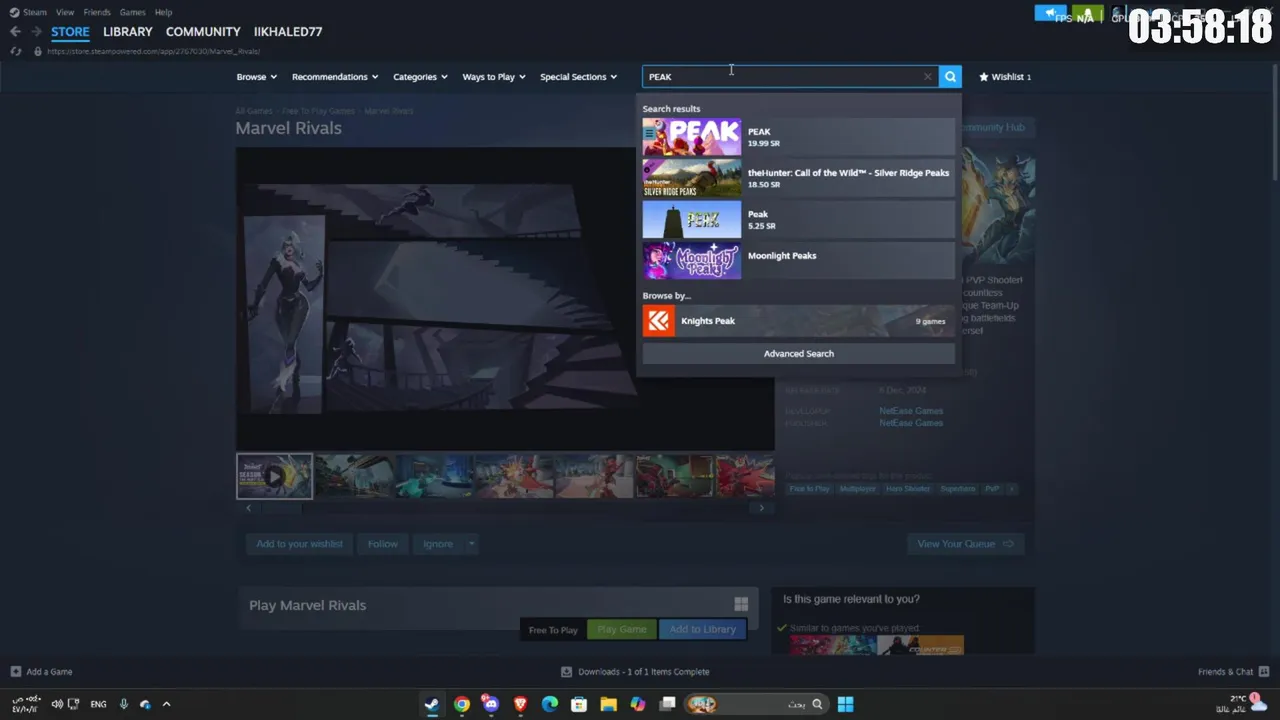Select the Moonlight Peaks search result

tap(798, 260)
